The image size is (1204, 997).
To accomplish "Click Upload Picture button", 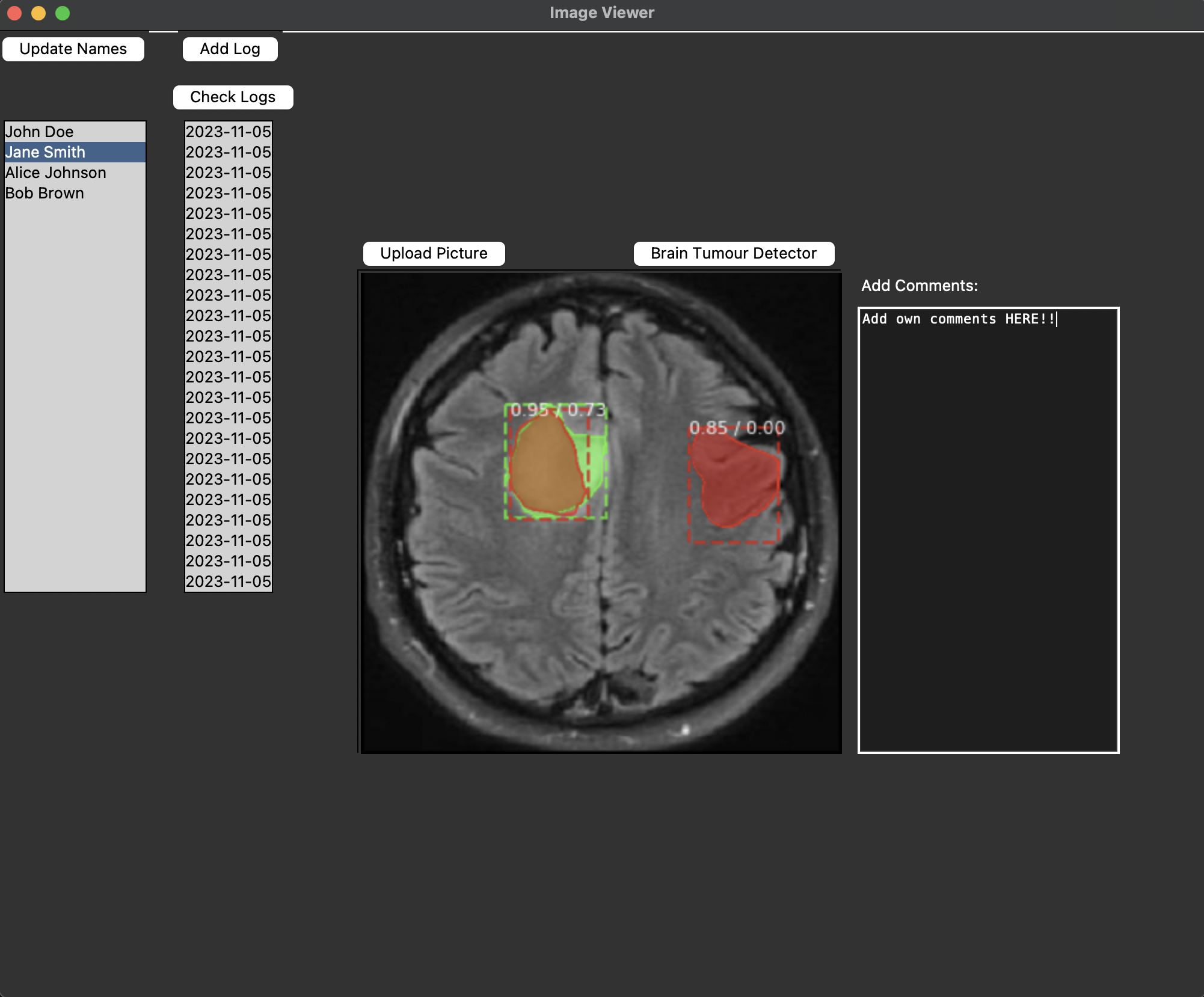I will point(434,254).
